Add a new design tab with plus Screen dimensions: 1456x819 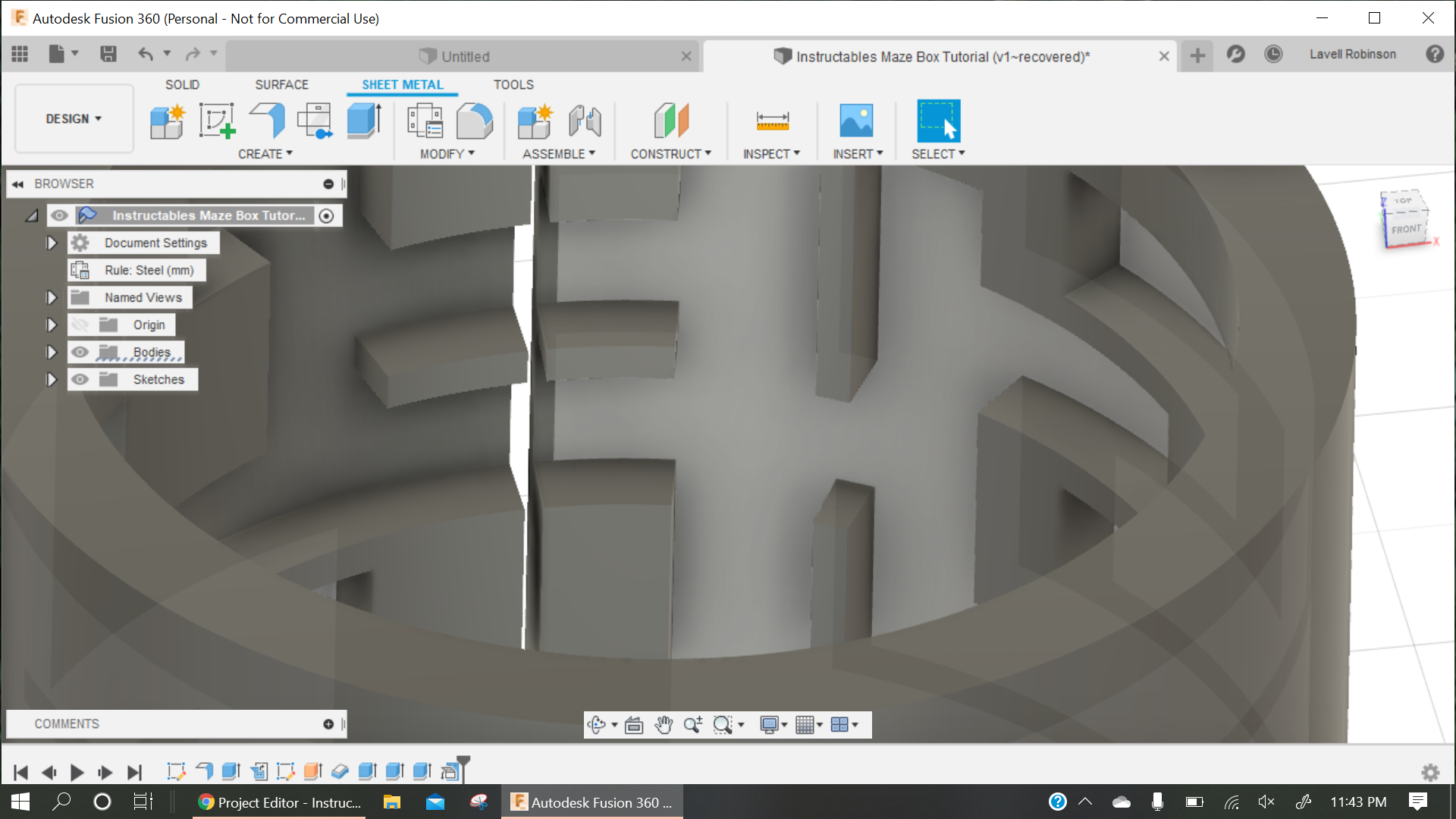pyautogui.click(x=1197, y=55)
